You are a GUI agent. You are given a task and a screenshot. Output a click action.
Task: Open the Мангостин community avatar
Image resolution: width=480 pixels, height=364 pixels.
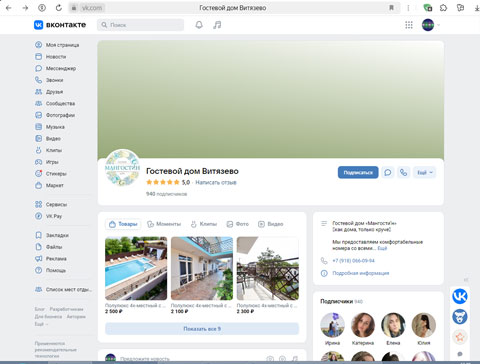122,168
